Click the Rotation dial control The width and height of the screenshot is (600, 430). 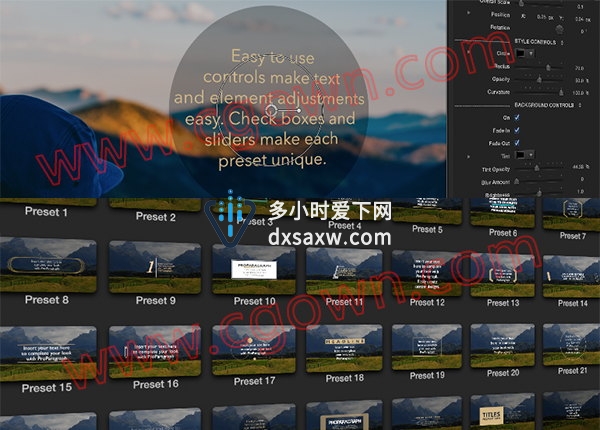point(559,28)
